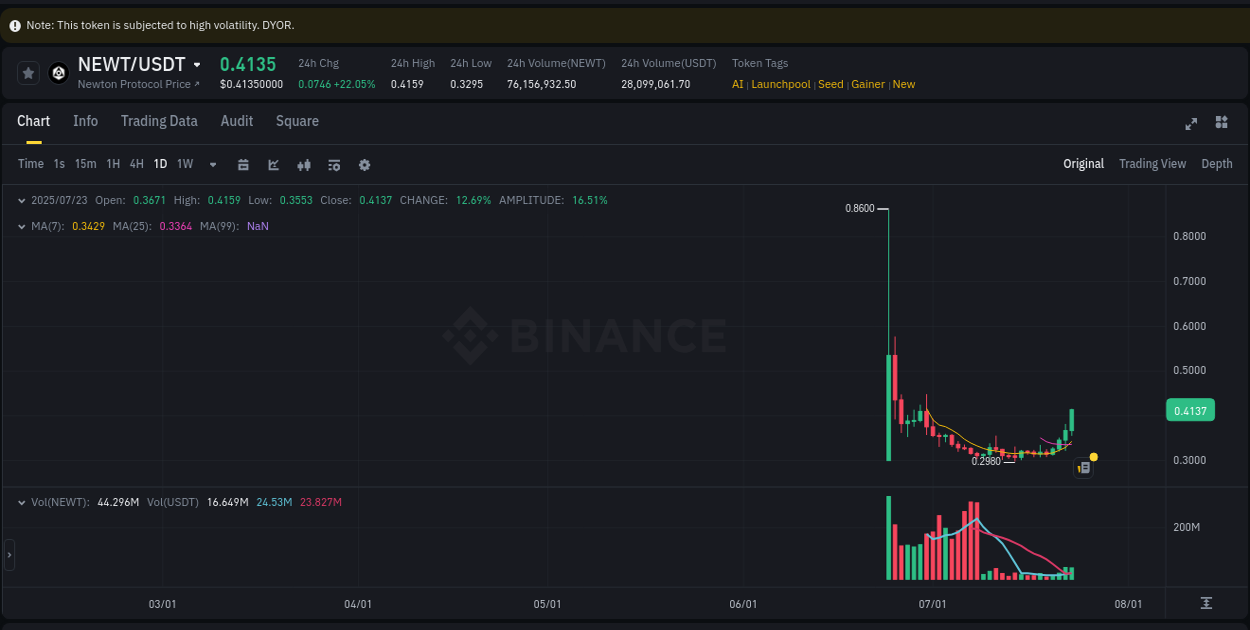The width and height of the screenshot is (1250, 630).
Task: Open the extra timeframes dropdown after 1W
Action: [x=211, y=164]
